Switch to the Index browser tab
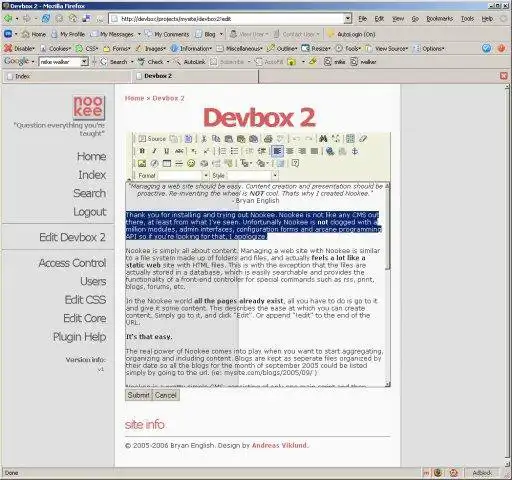Screen dimensions: 512x480 (x=67, y=76)
